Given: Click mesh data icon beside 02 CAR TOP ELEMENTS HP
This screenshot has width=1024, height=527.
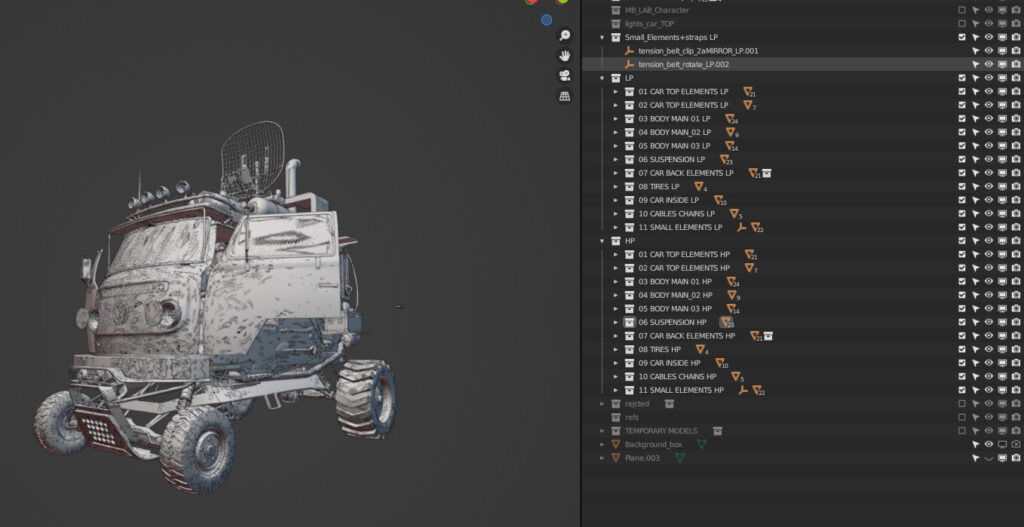Looking at the screenshot, I should pos(750,268).
